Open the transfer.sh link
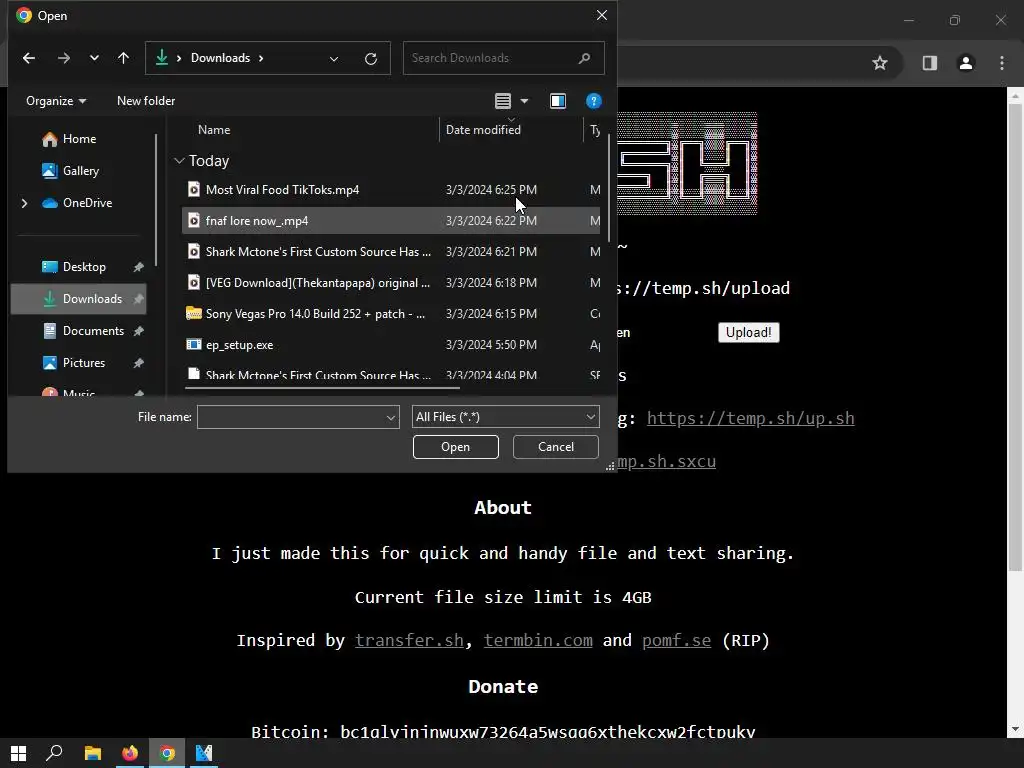Screen dimensions: 1024x768 409,640
